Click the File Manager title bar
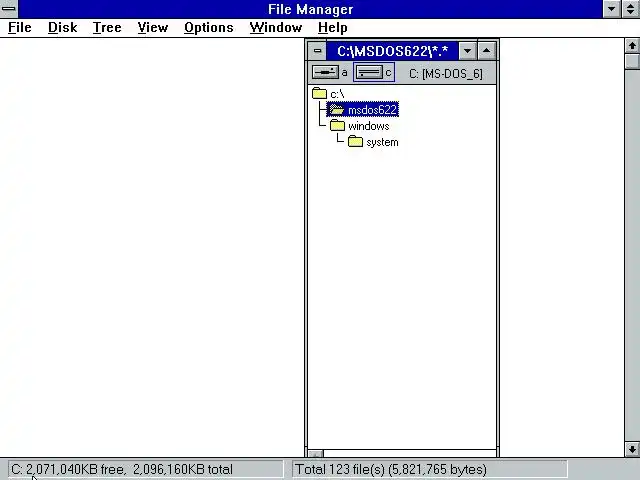Image resolution: width=640 pixels, height=480 pixels. pos(310,9)
